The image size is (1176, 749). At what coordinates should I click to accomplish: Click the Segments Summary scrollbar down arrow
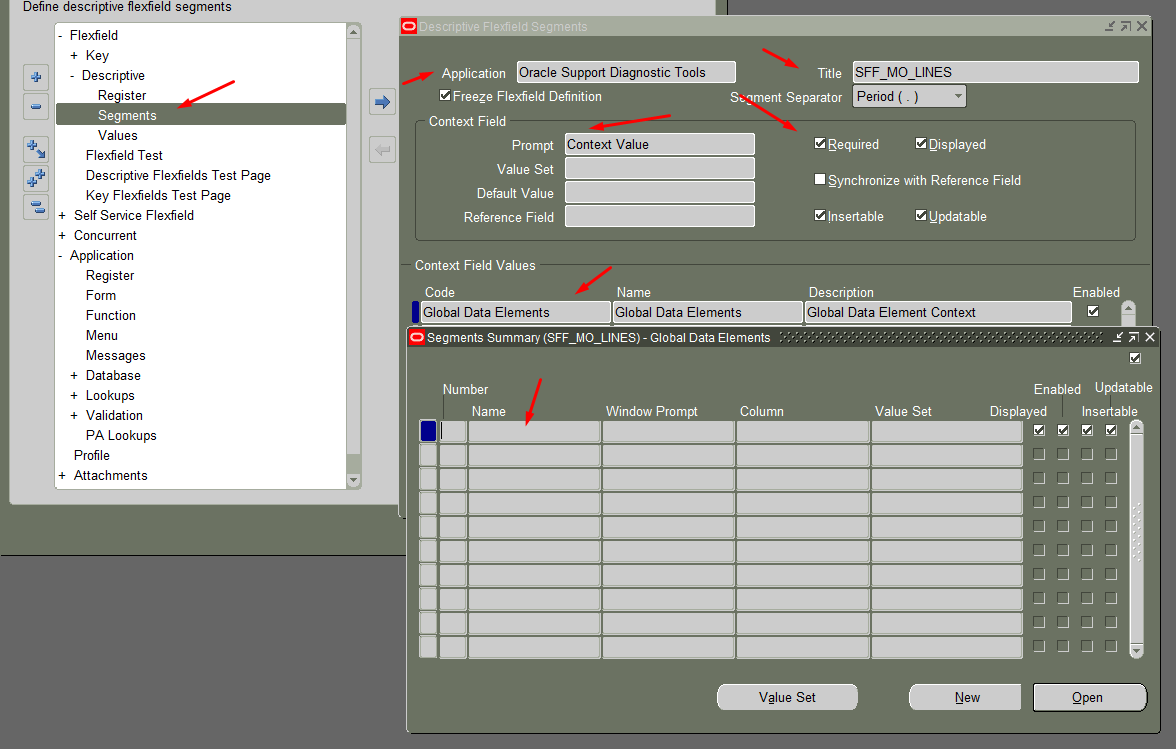click(x=1136, y=651)
